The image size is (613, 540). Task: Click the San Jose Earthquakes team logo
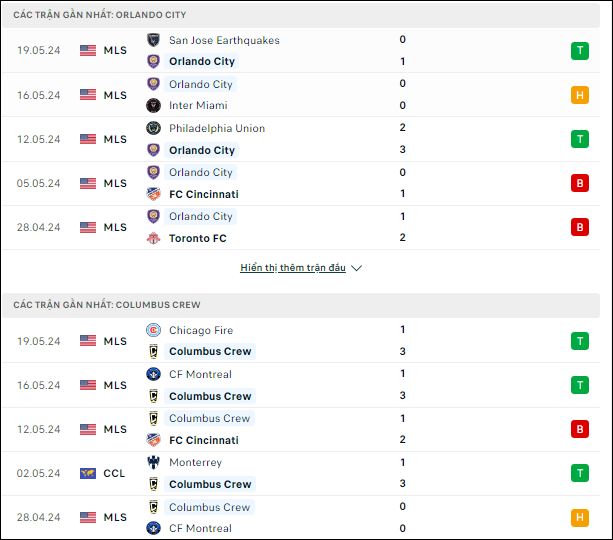[153, 40]
